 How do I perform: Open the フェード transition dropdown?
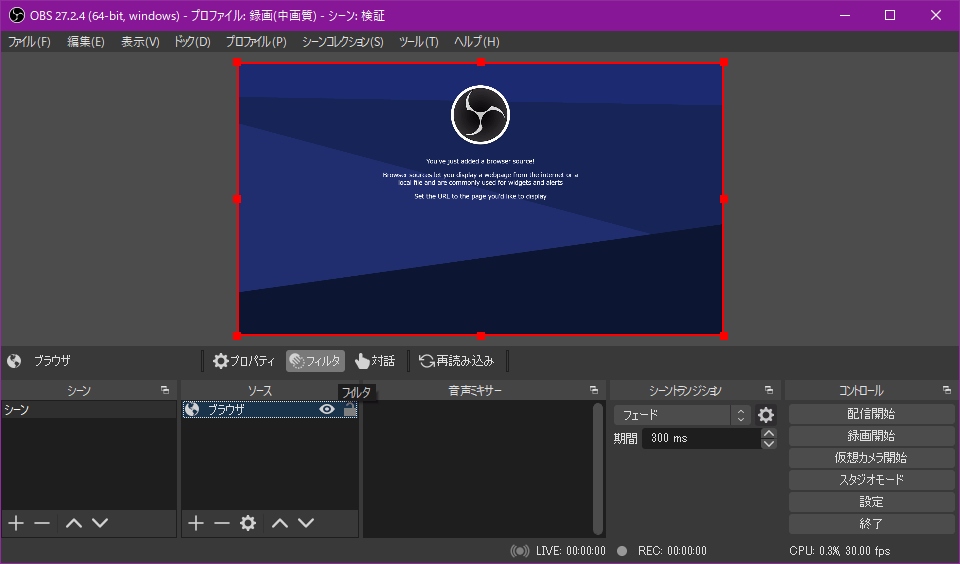tap(682, 415)
